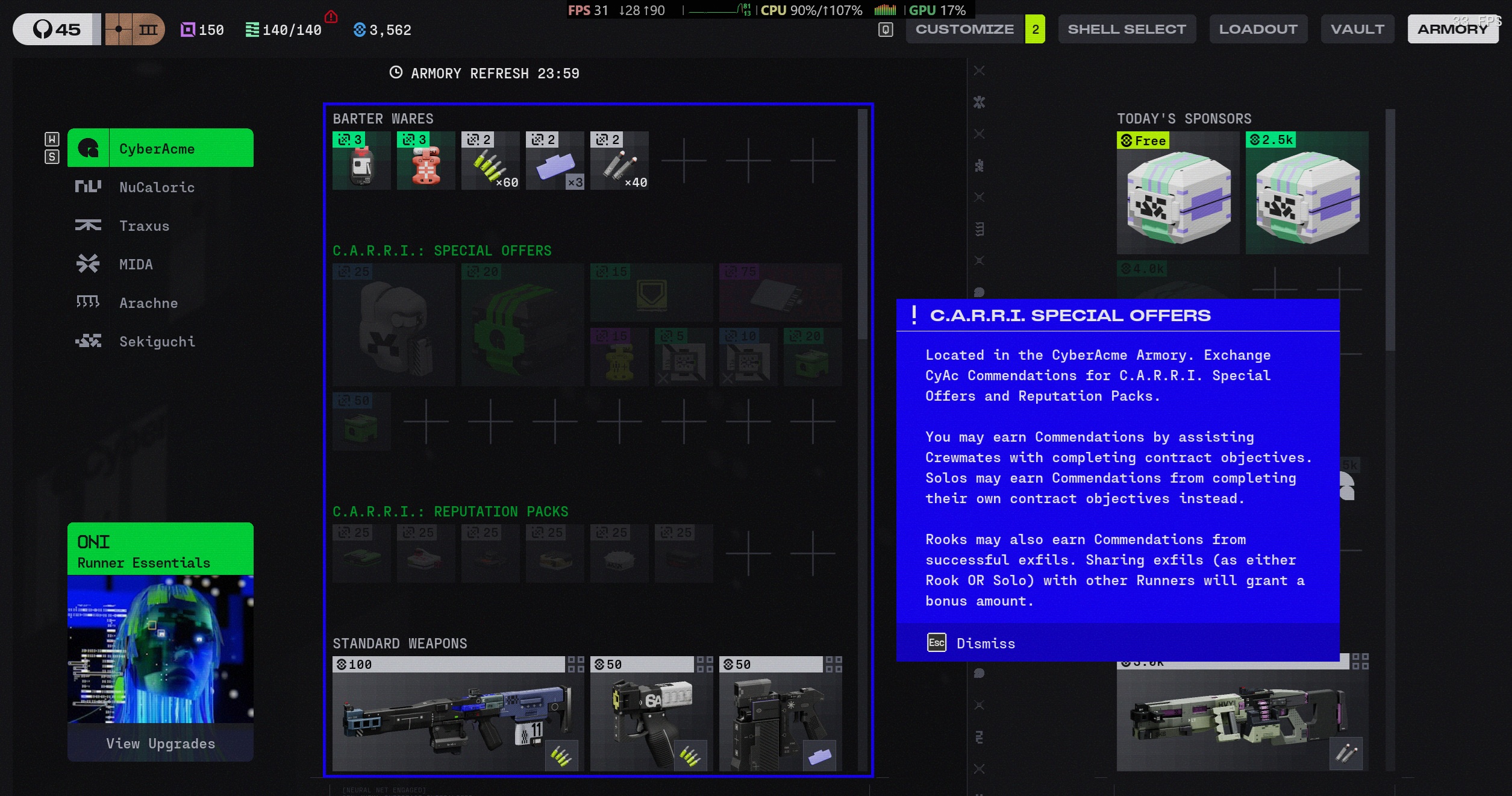Screen dimensions: 1512x796
Task: Open NuCaloric faction armory
Action: pos(157,187)
